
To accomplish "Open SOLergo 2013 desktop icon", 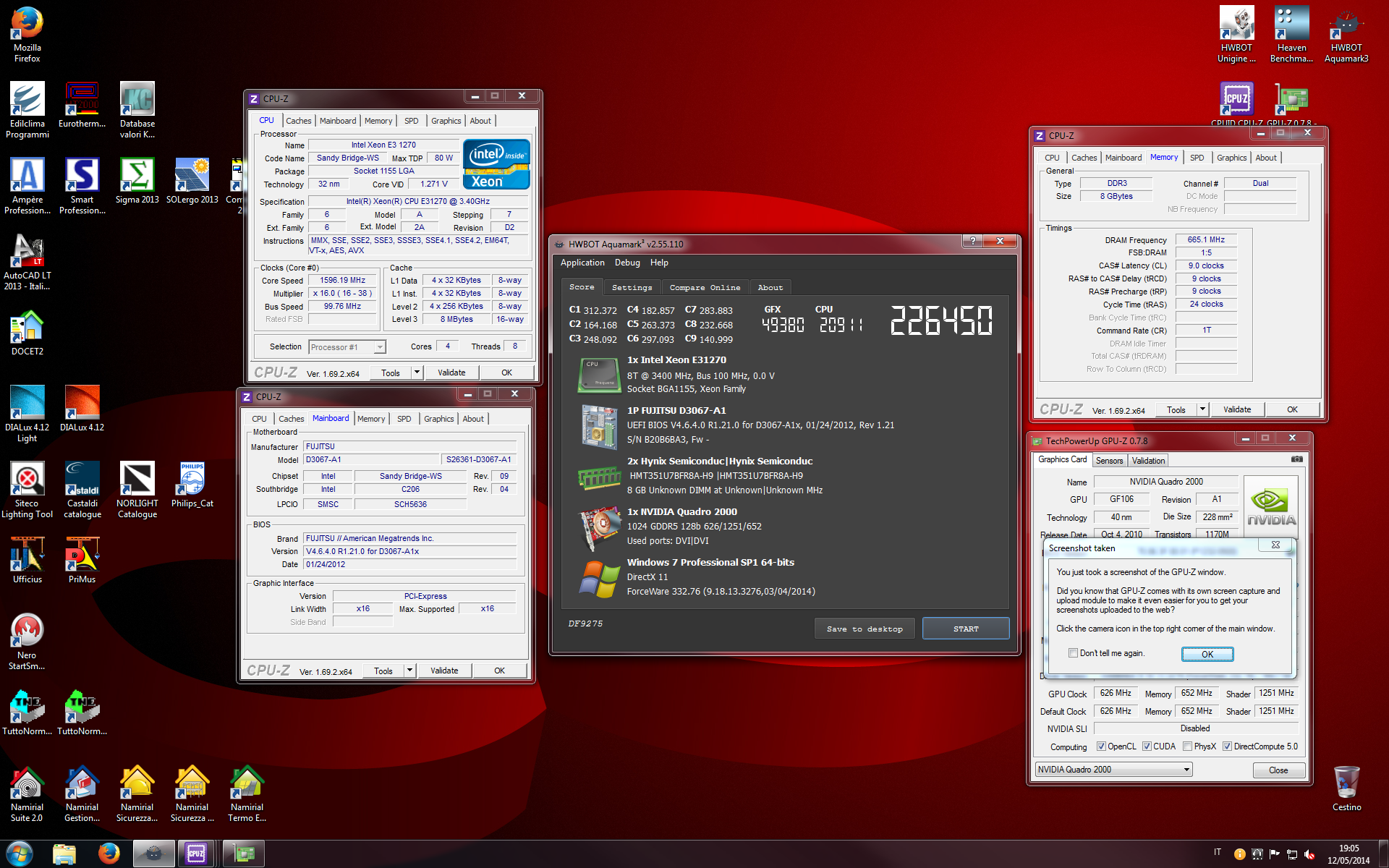I will 192,181.
